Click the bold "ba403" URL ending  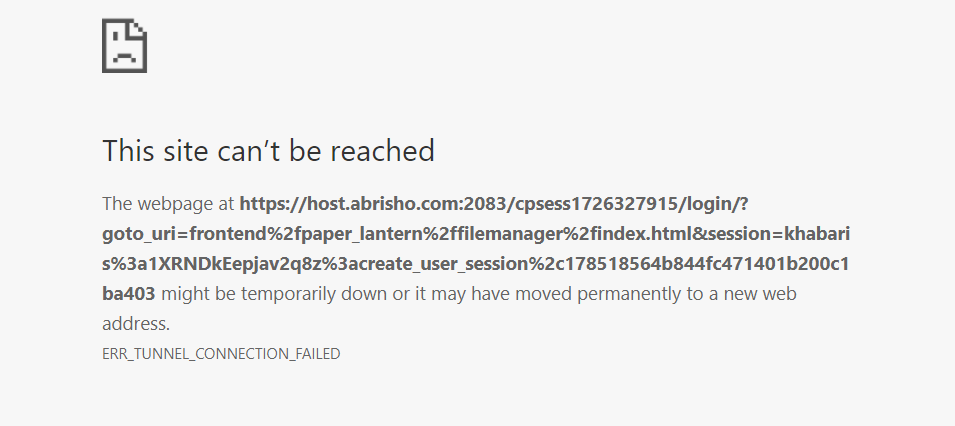coord(129,294)
